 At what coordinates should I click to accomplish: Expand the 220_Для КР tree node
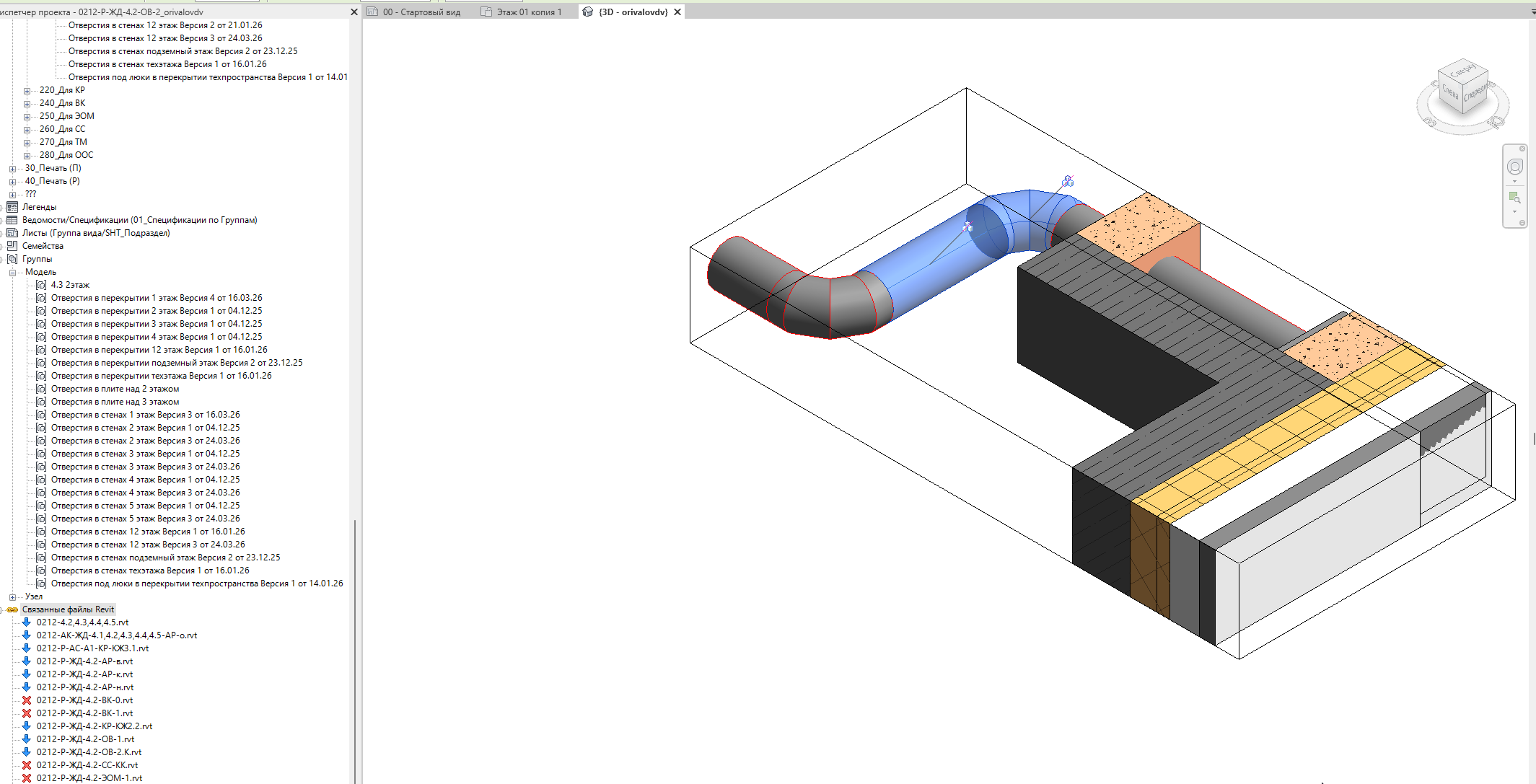tap(27, 91)
